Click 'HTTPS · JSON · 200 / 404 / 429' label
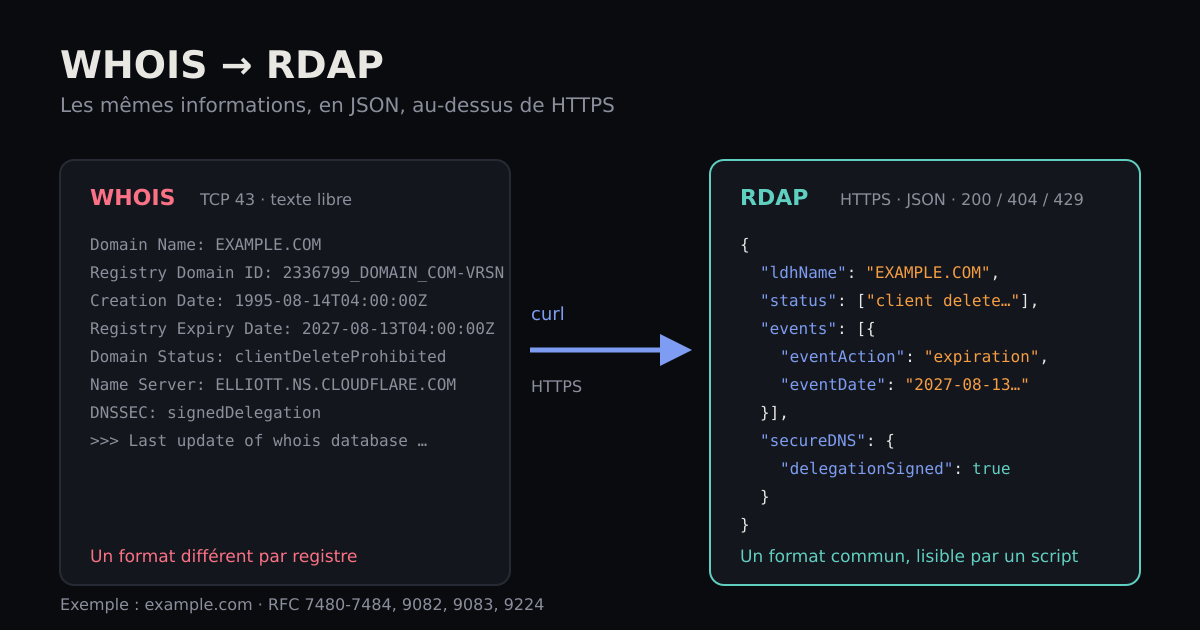 tap(961, 200)
